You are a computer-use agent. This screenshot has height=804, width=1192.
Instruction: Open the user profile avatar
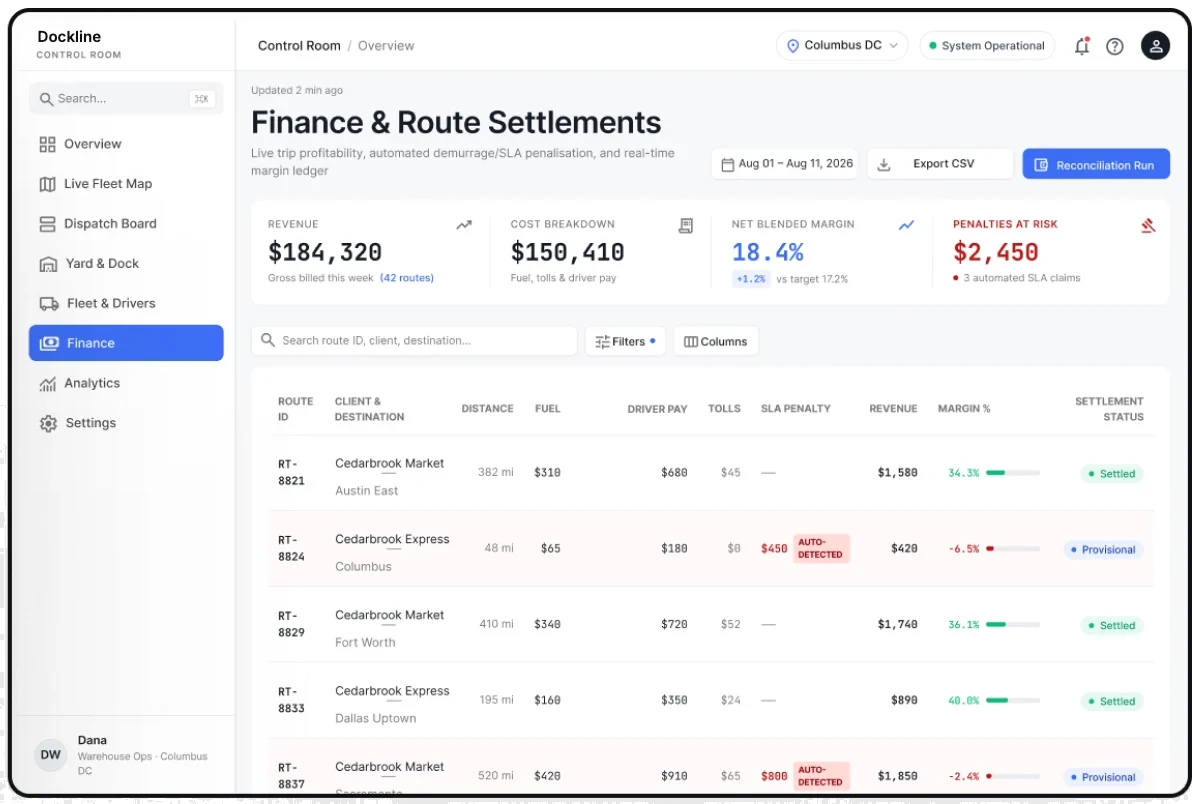(x=1155, y=46)
